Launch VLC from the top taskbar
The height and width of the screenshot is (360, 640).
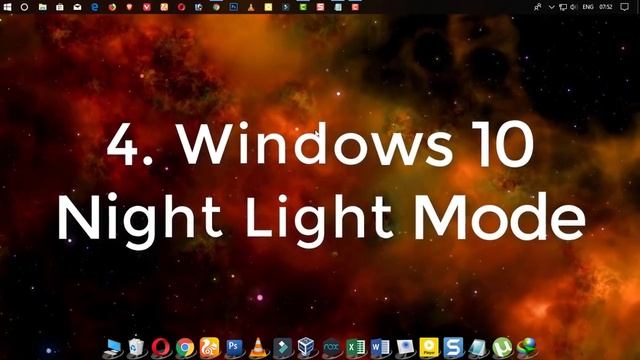tap(251, 7)
